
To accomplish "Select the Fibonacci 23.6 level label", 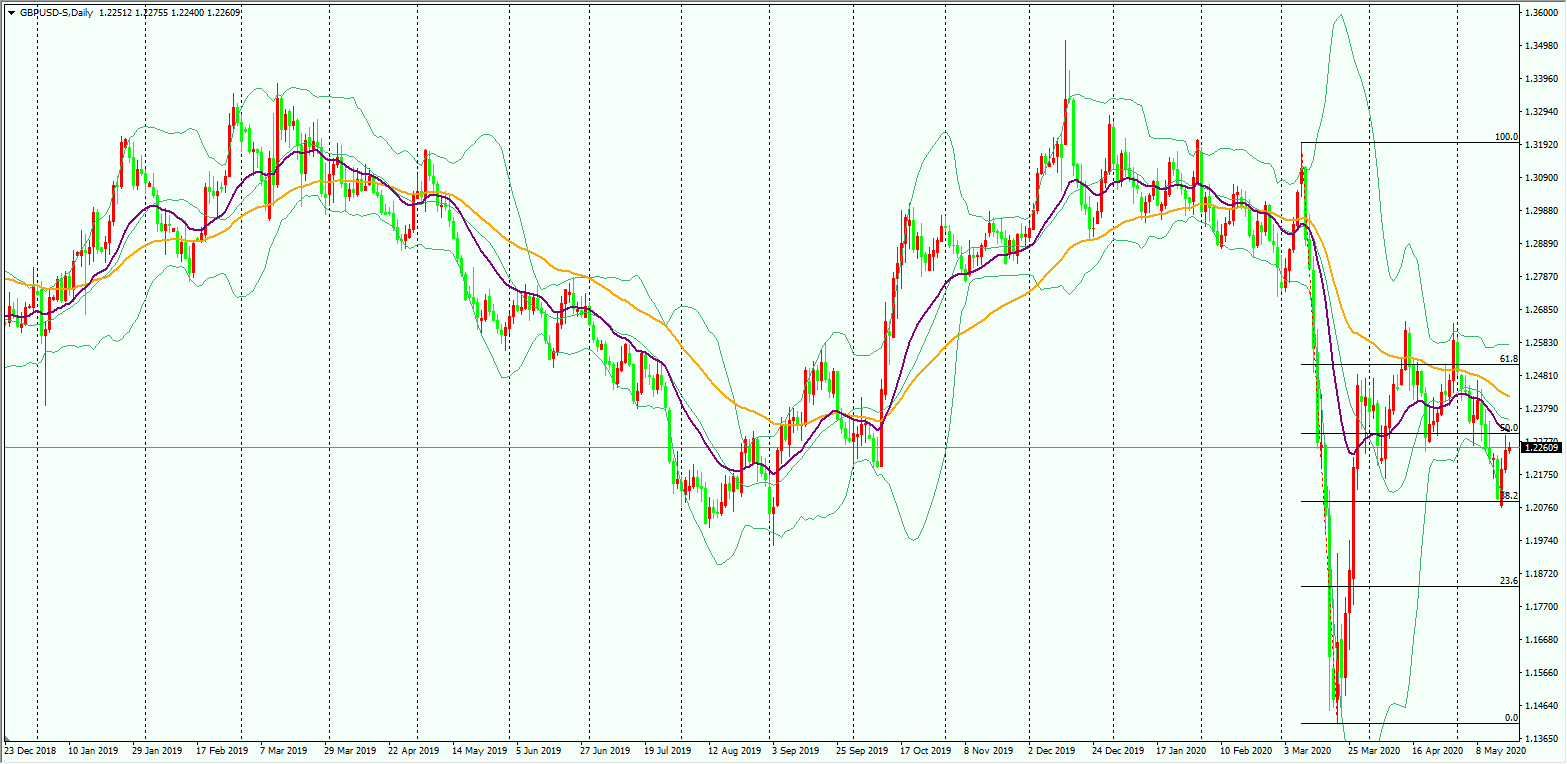I will [x=1509, y=581].
